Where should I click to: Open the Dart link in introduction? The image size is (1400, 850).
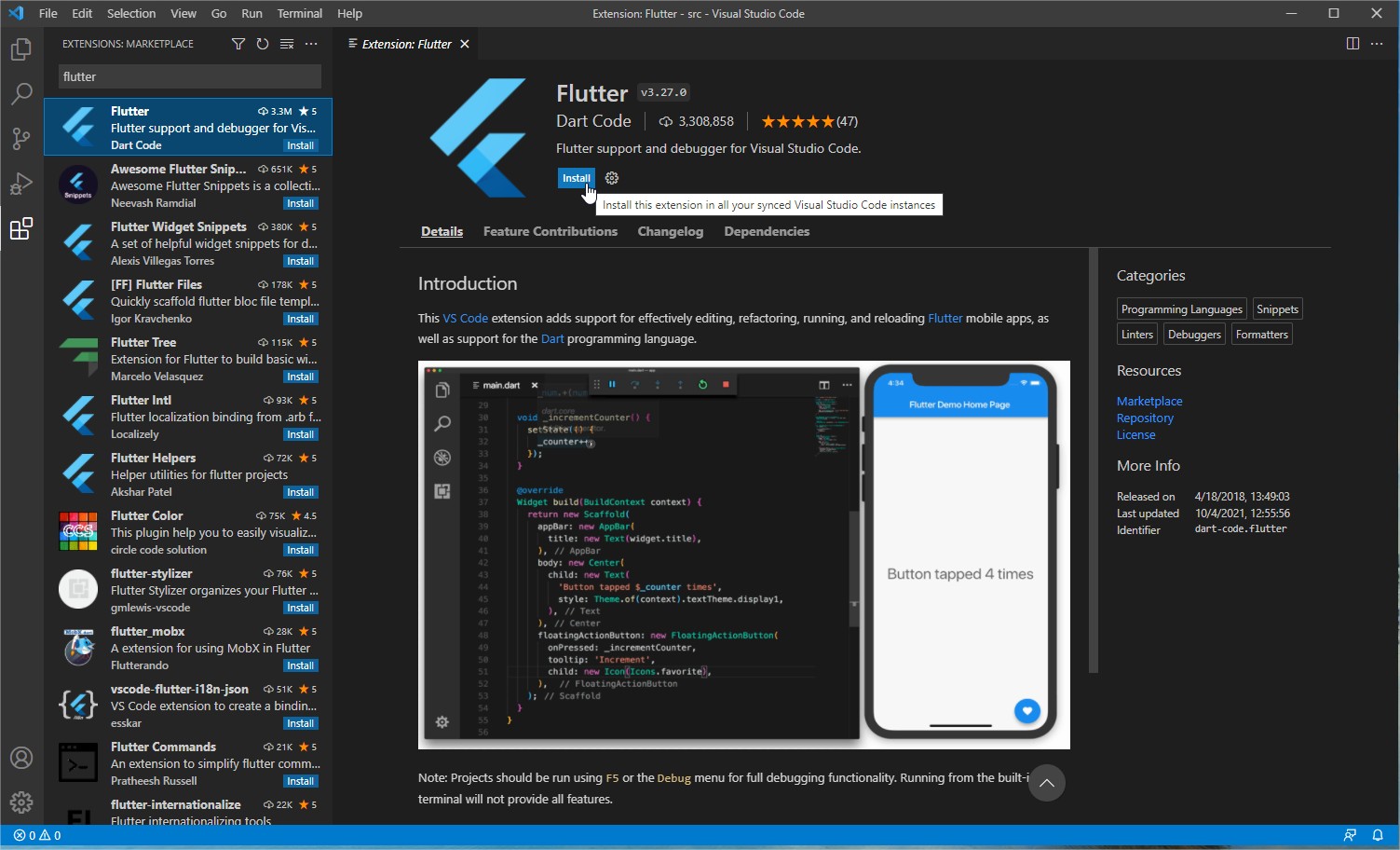coord(552,338)
